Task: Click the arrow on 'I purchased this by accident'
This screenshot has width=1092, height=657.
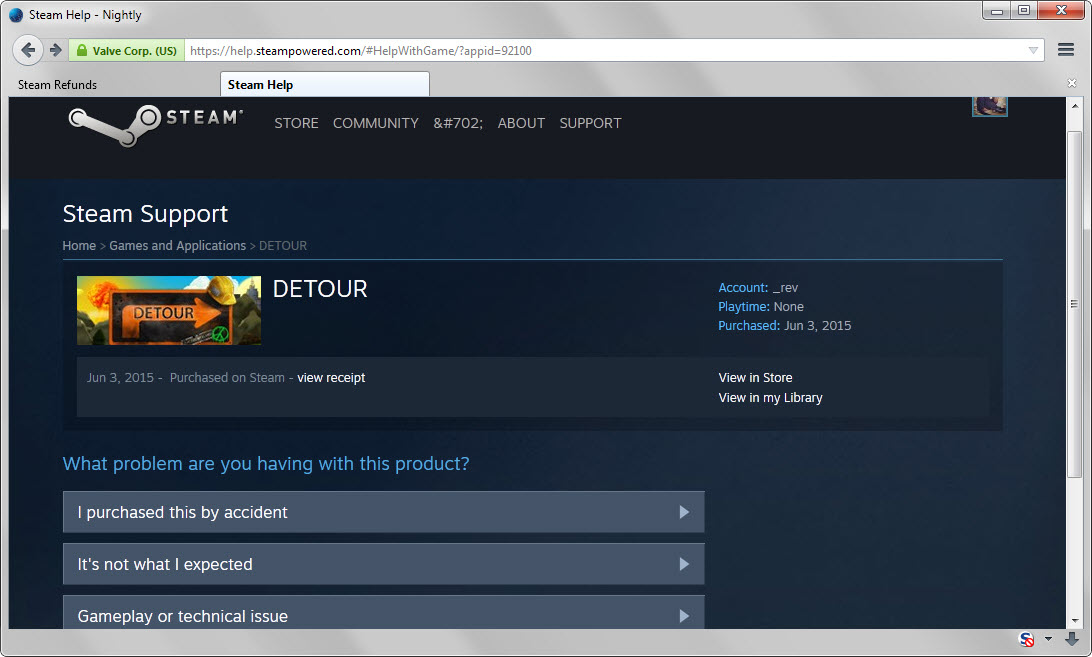Action: tap(684, 512)
